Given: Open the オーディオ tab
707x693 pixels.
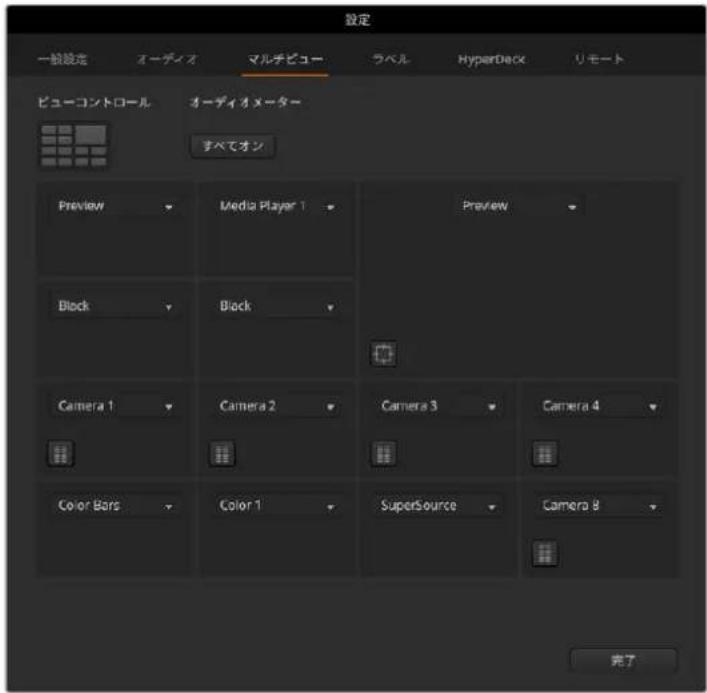Looking at the screenshot, I should click(x=166, y=59).
